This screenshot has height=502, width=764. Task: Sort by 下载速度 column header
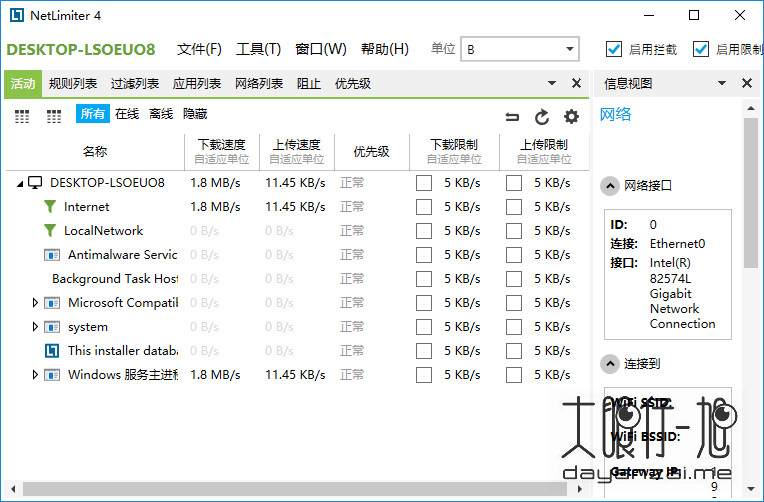222,152
